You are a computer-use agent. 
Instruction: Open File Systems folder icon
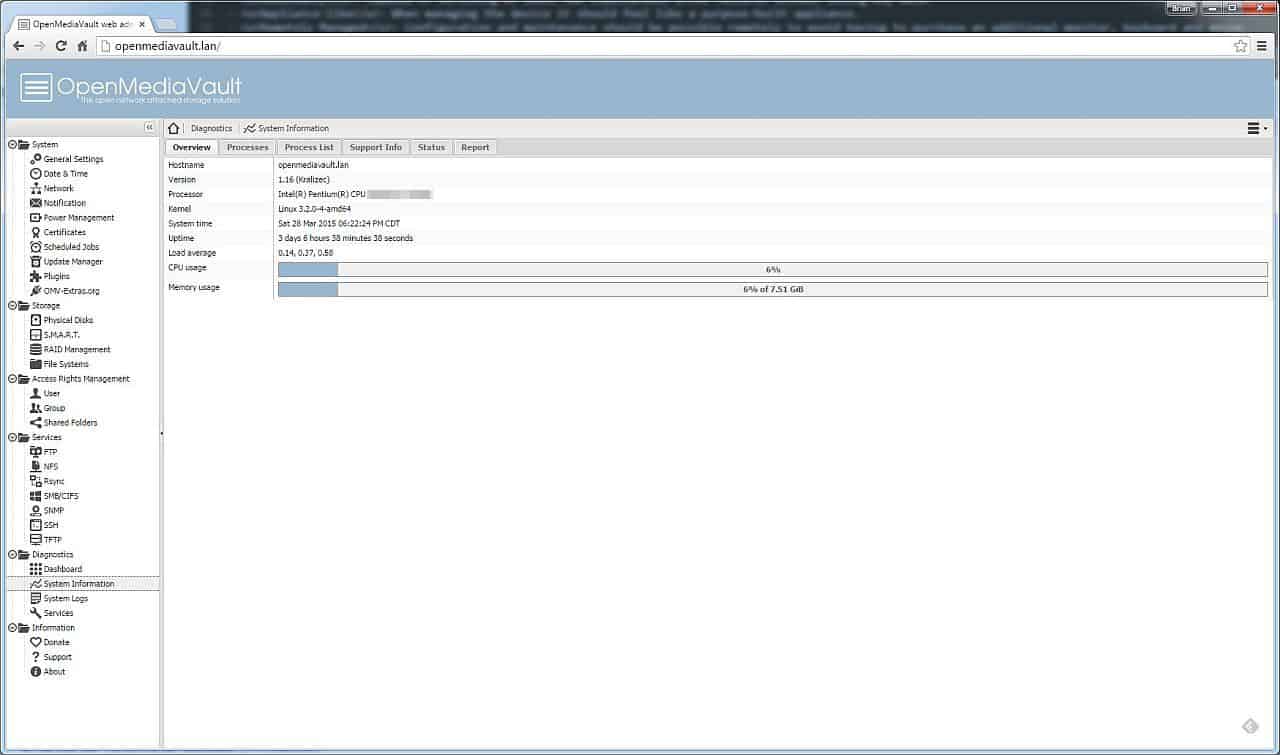pyautogui.click(x=36, y=364)
